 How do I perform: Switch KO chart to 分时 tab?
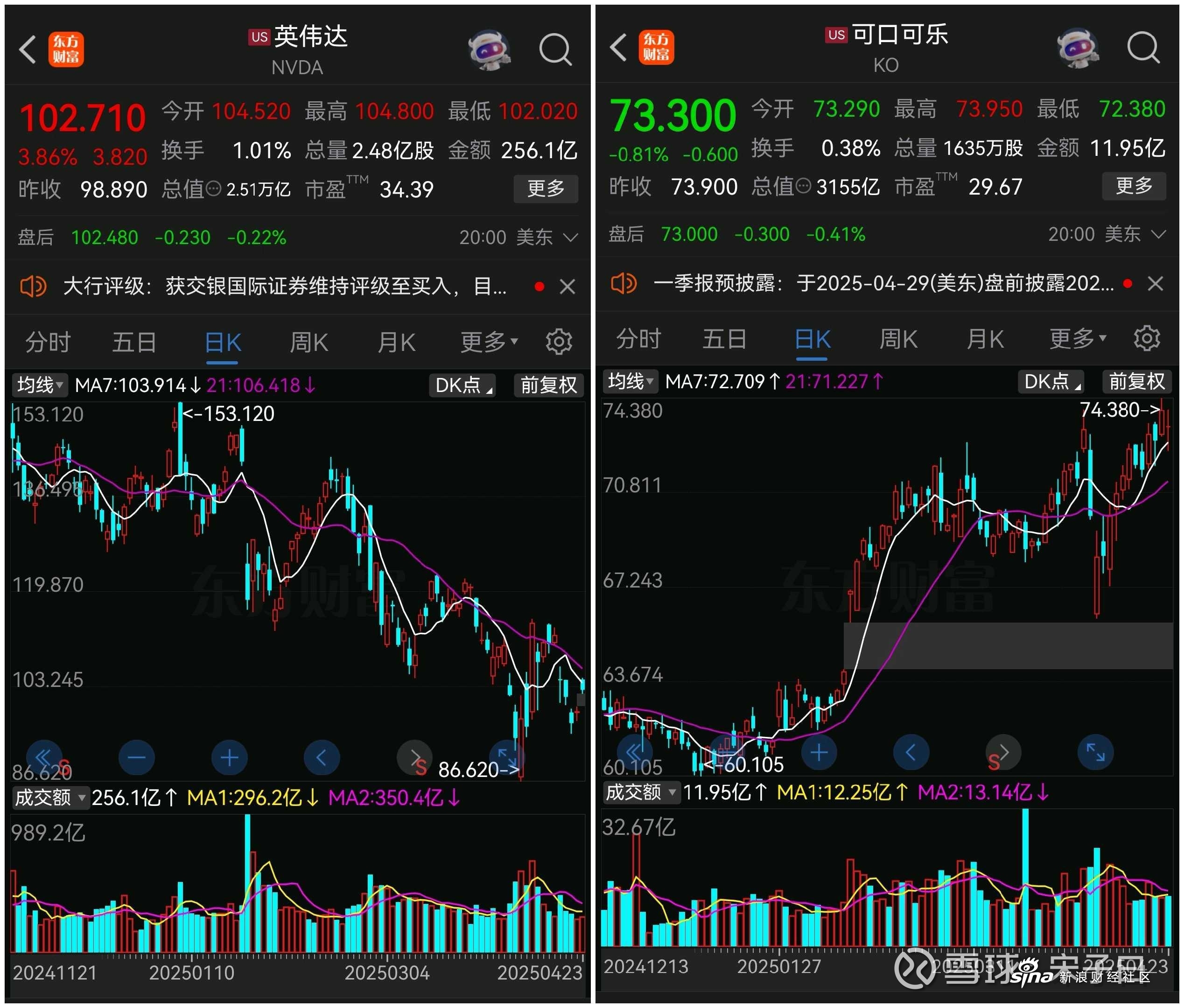click(638, 338)
